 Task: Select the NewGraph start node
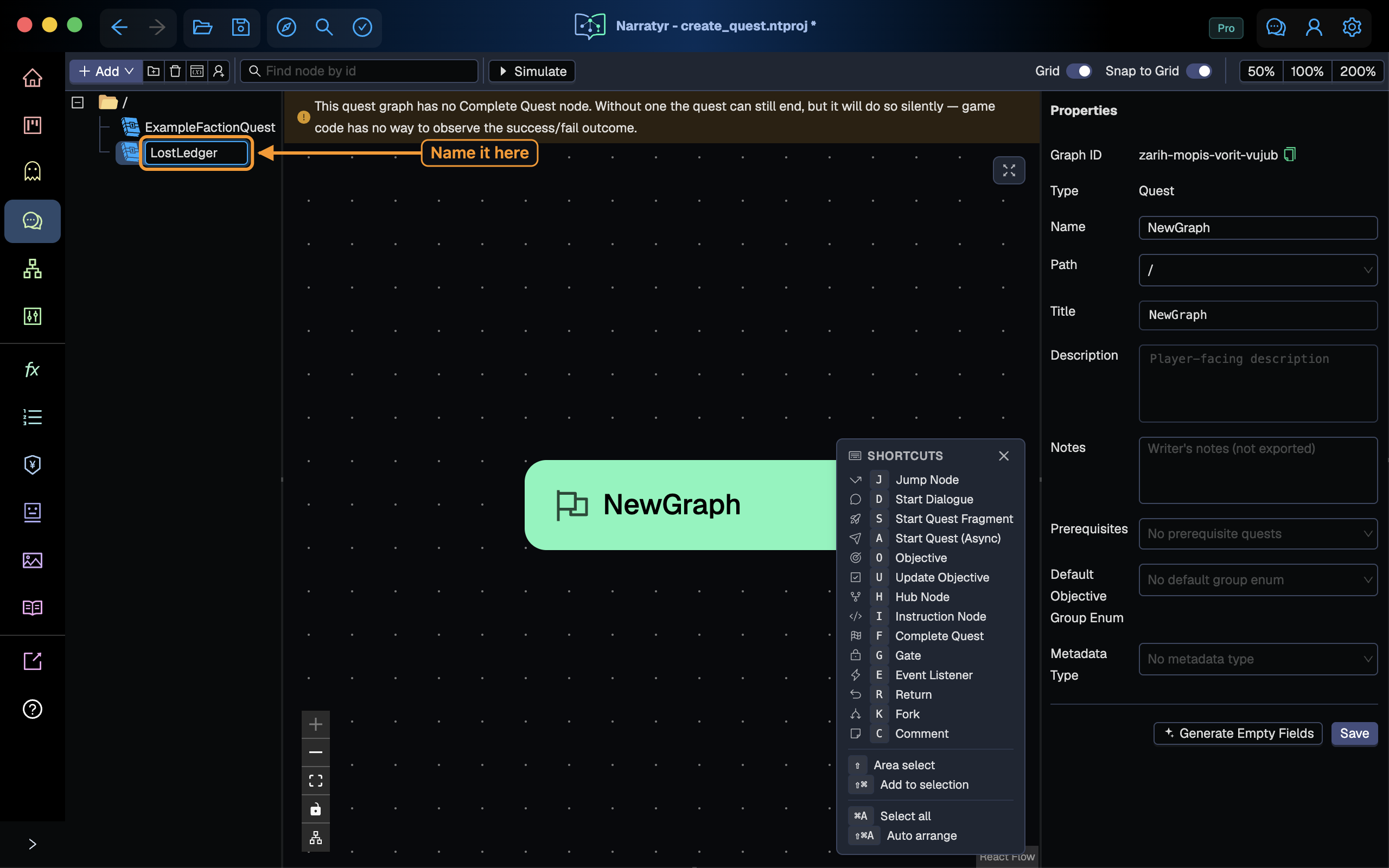pyautogui.click(x=680, y=505)
